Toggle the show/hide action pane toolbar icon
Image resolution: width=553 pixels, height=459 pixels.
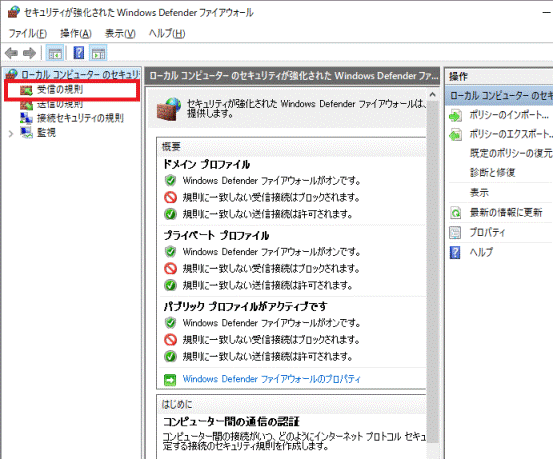pos(98,53)
